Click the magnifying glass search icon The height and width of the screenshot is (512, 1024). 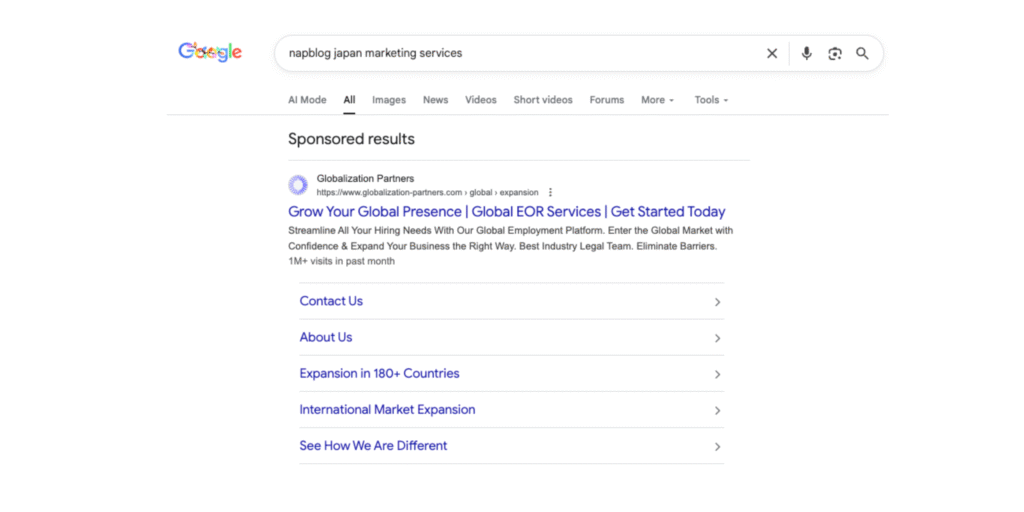pos(863,54)
